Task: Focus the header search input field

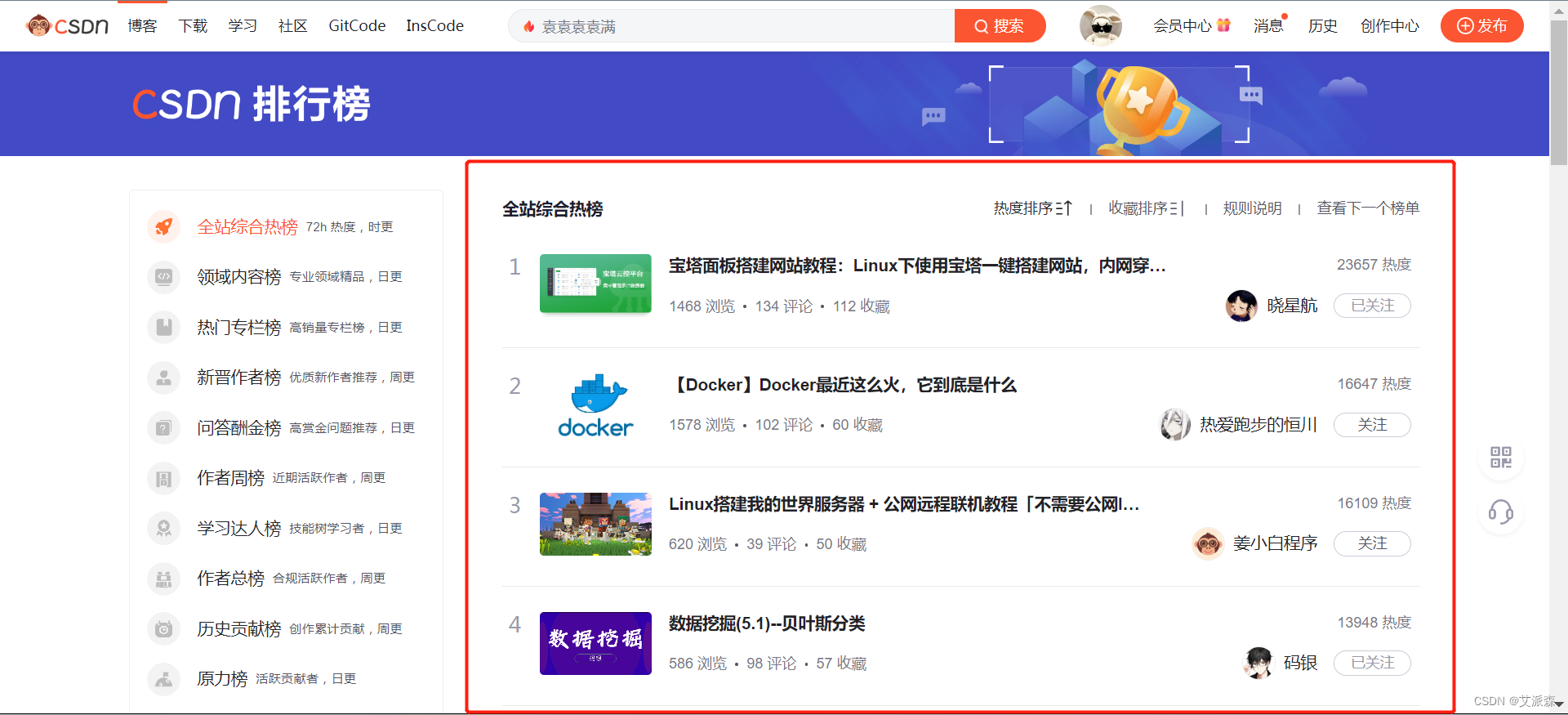Action: (731, 26)
